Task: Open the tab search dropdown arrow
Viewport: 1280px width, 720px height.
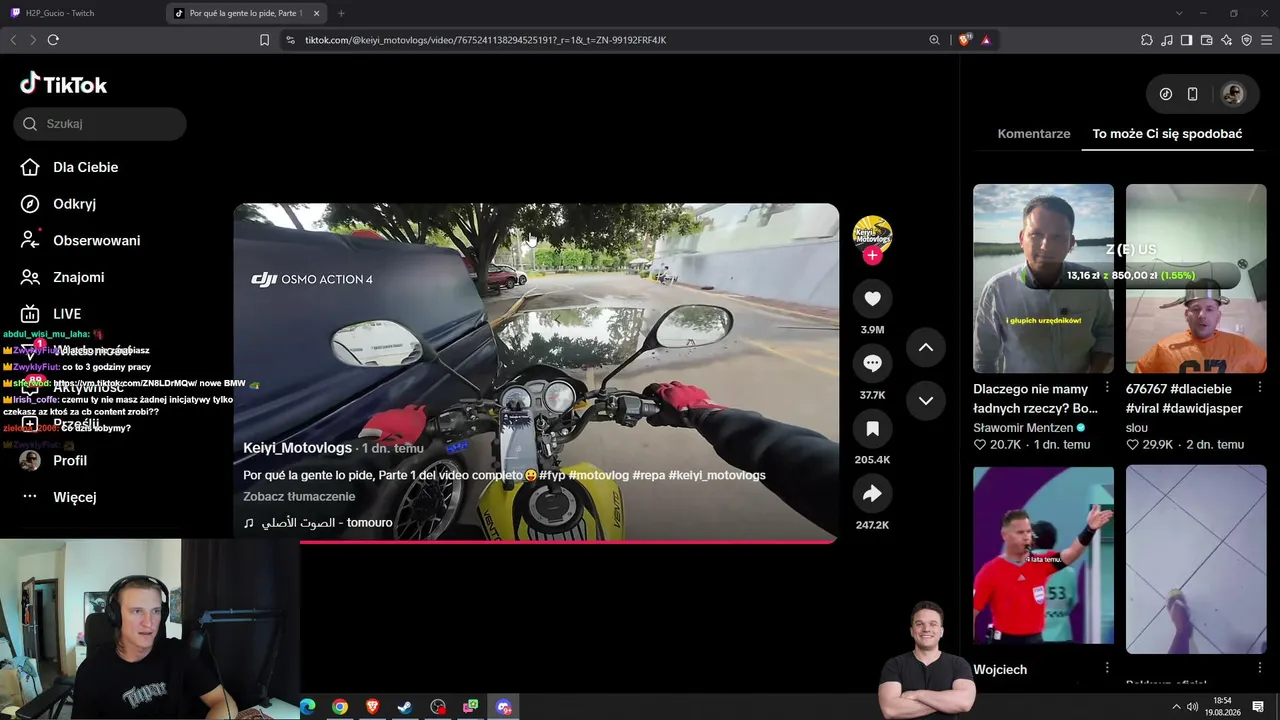Action: pyautogui.click(x=1178, y=13)
